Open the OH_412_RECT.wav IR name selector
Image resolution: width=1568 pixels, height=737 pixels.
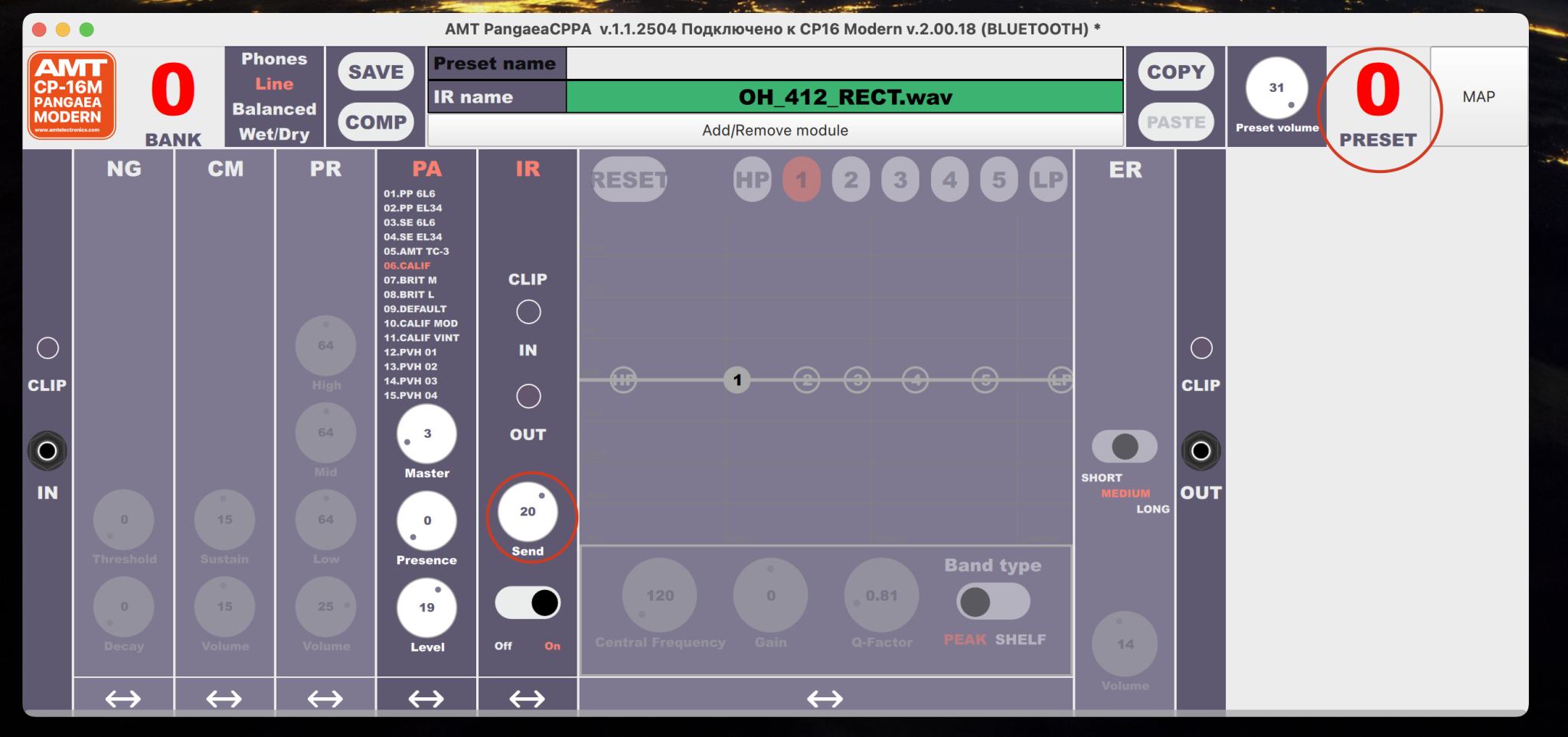click(844, 97)
